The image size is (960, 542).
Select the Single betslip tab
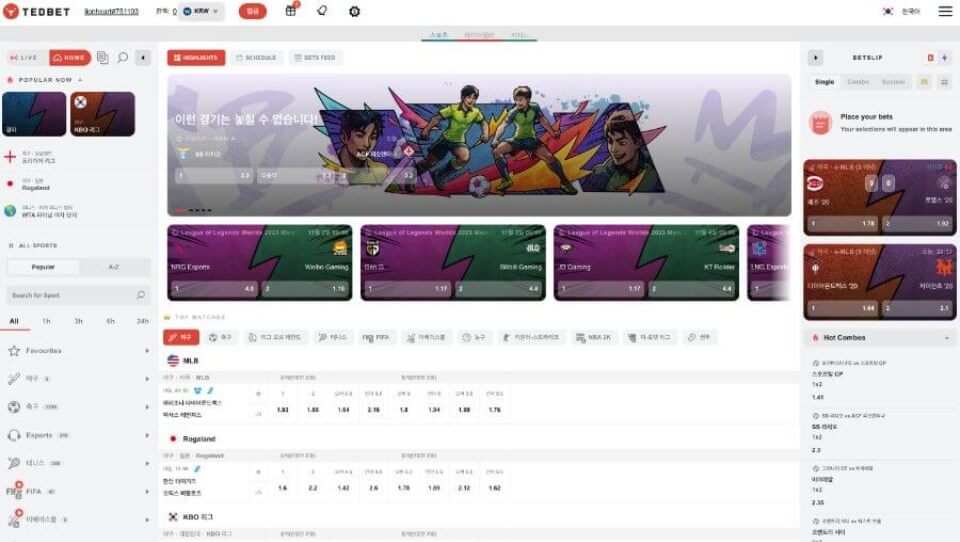coord(824,81)
